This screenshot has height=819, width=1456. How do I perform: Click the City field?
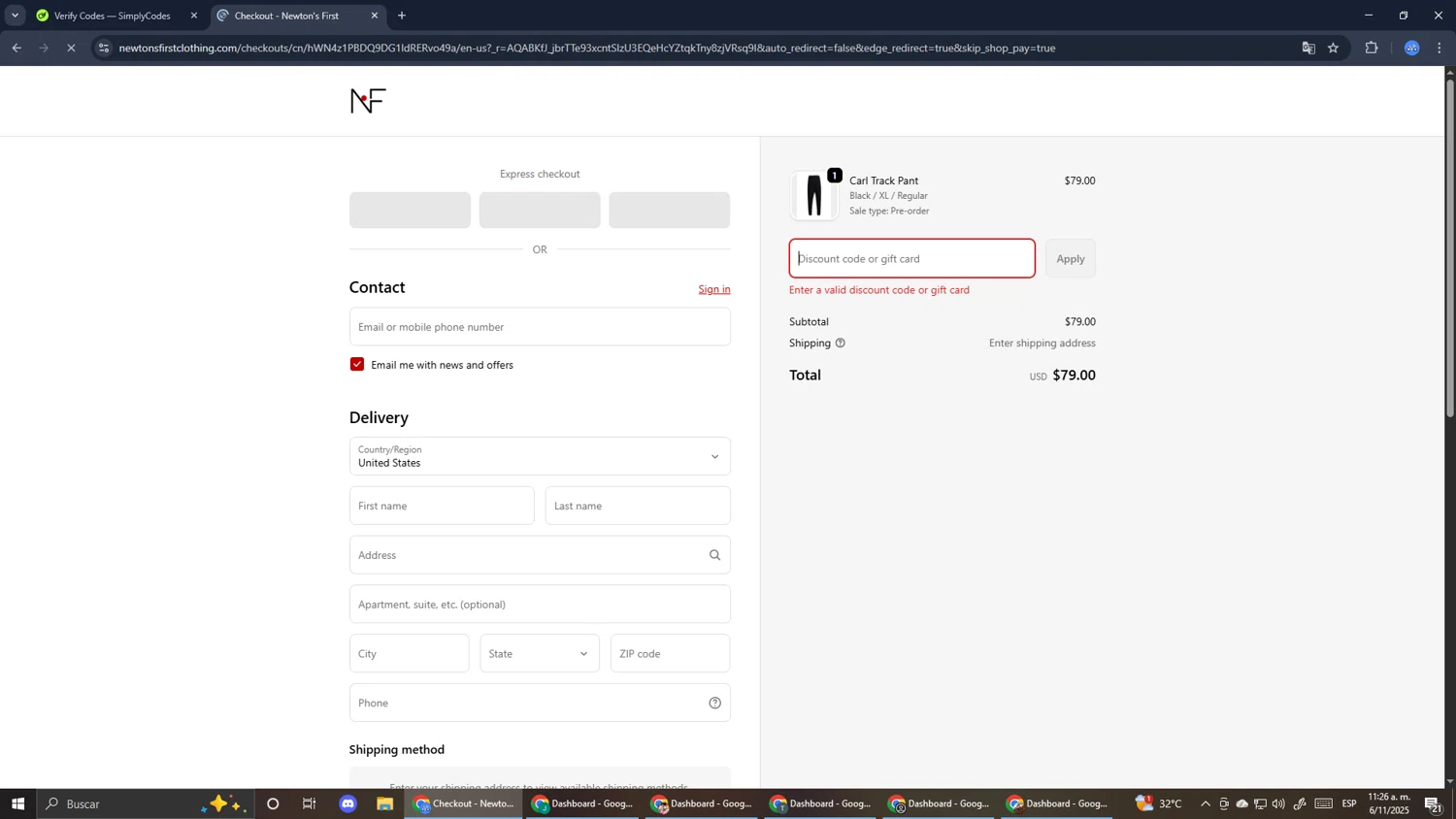409,654
